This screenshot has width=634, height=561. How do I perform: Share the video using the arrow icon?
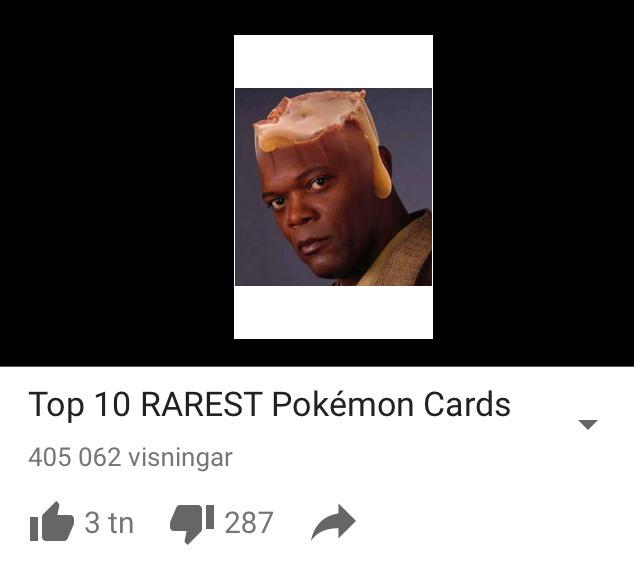(x=334, y=522)
